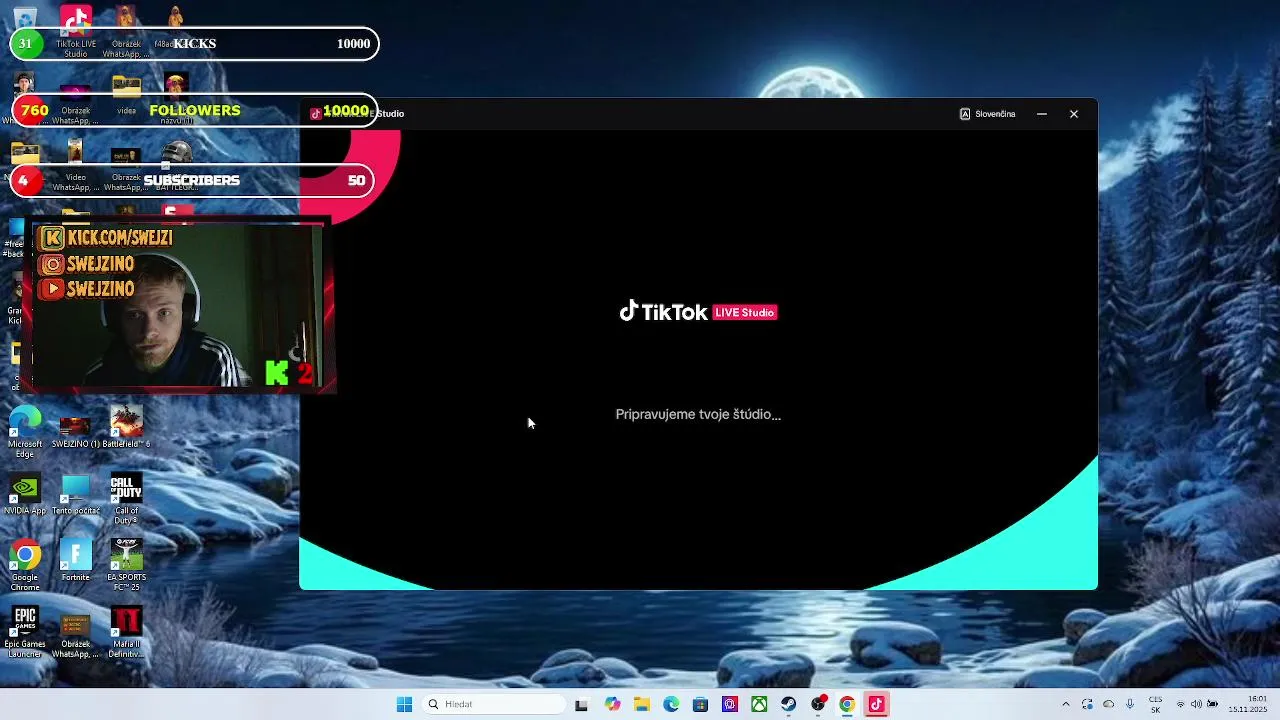Open the OneDrive cloud tray icon
The image size is (1280, 720).
point(1108,704)
